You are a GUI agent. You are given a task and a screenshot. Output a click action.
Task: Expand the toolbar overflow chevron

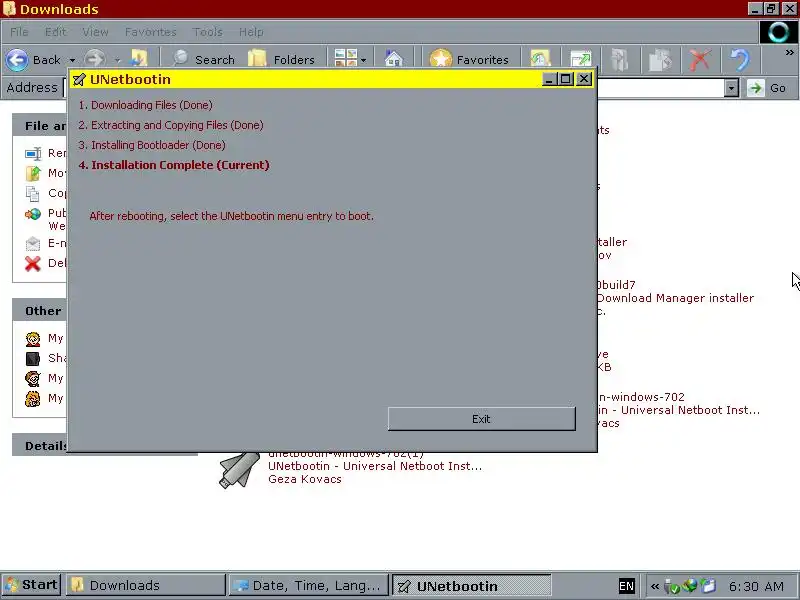pos(789,53)
